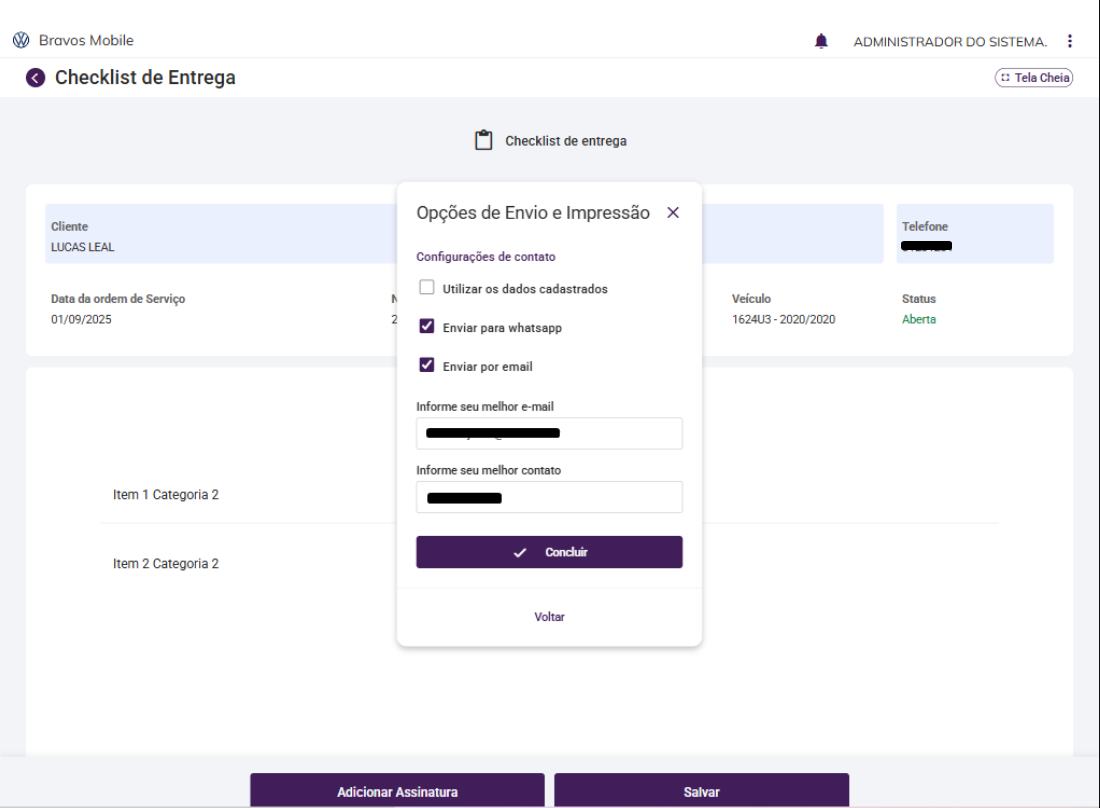Click Adicionar Assinatura button
Image resolution: width=1100 pixels, height=808 pixels.
pyautogui.click(x=397, y=791)
